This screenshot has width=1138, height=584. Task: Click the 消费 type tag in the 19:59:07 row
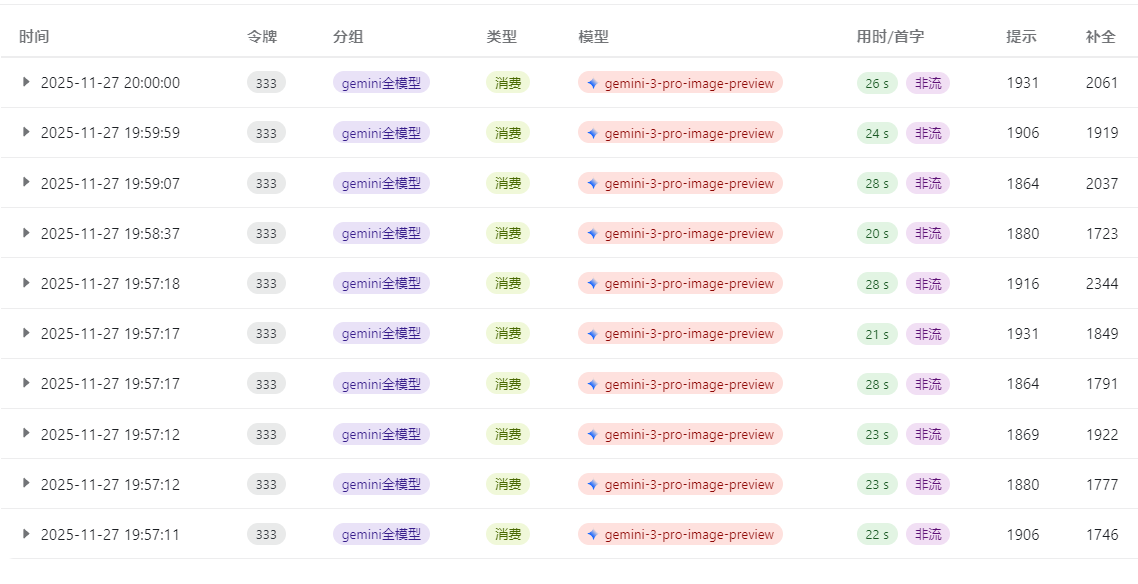(508, 183)
